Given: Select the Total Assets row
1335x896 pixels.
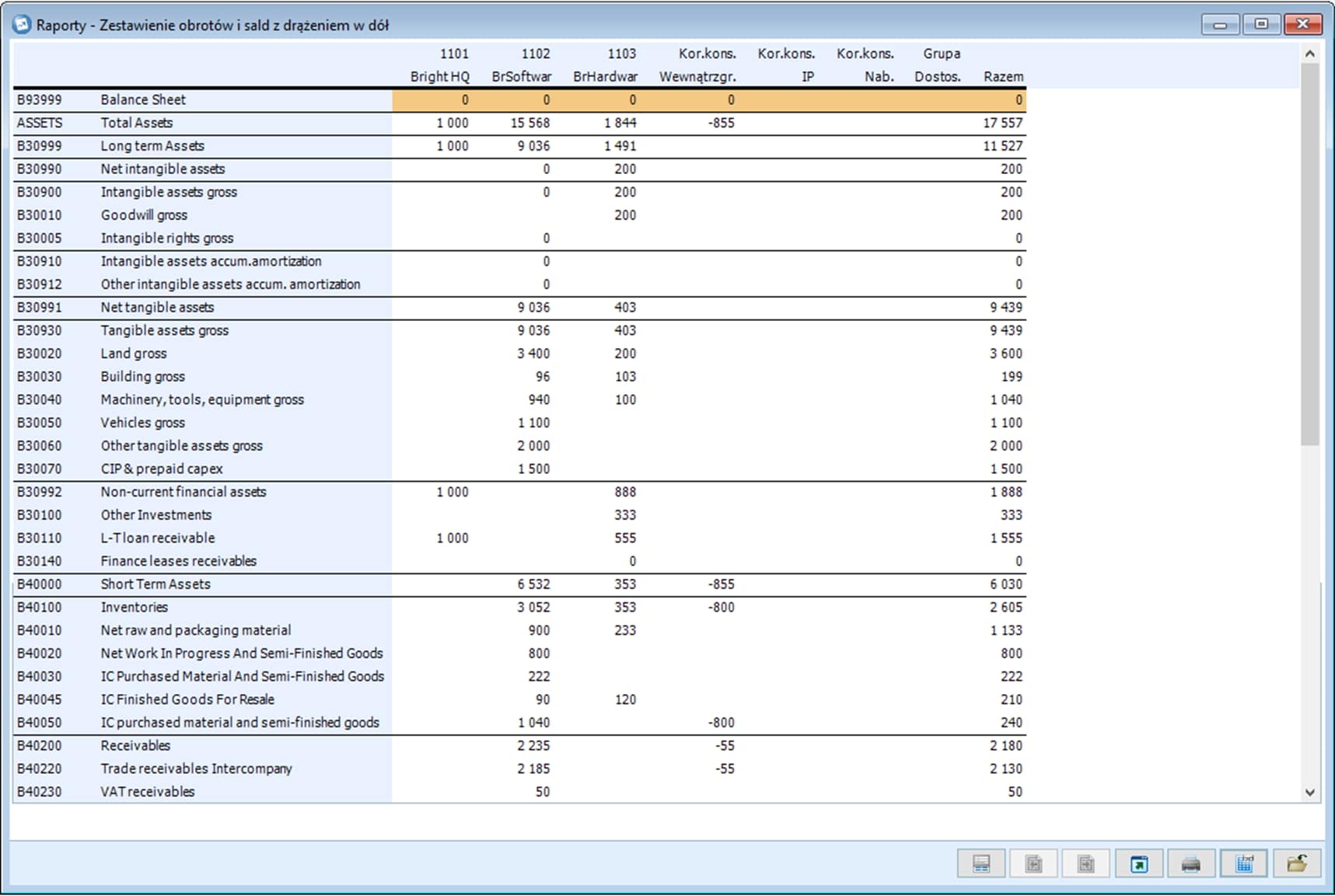Looking at the screenshot, I should click(x=137, y=123).
